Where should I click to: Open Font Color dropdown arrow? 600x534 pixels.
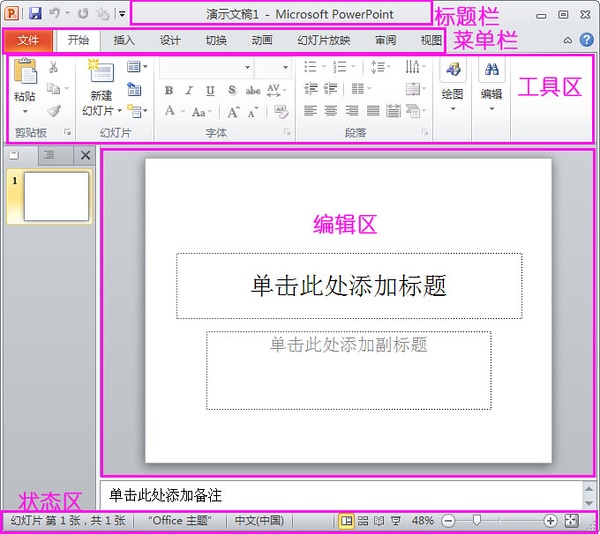click(x=183, y=112)
